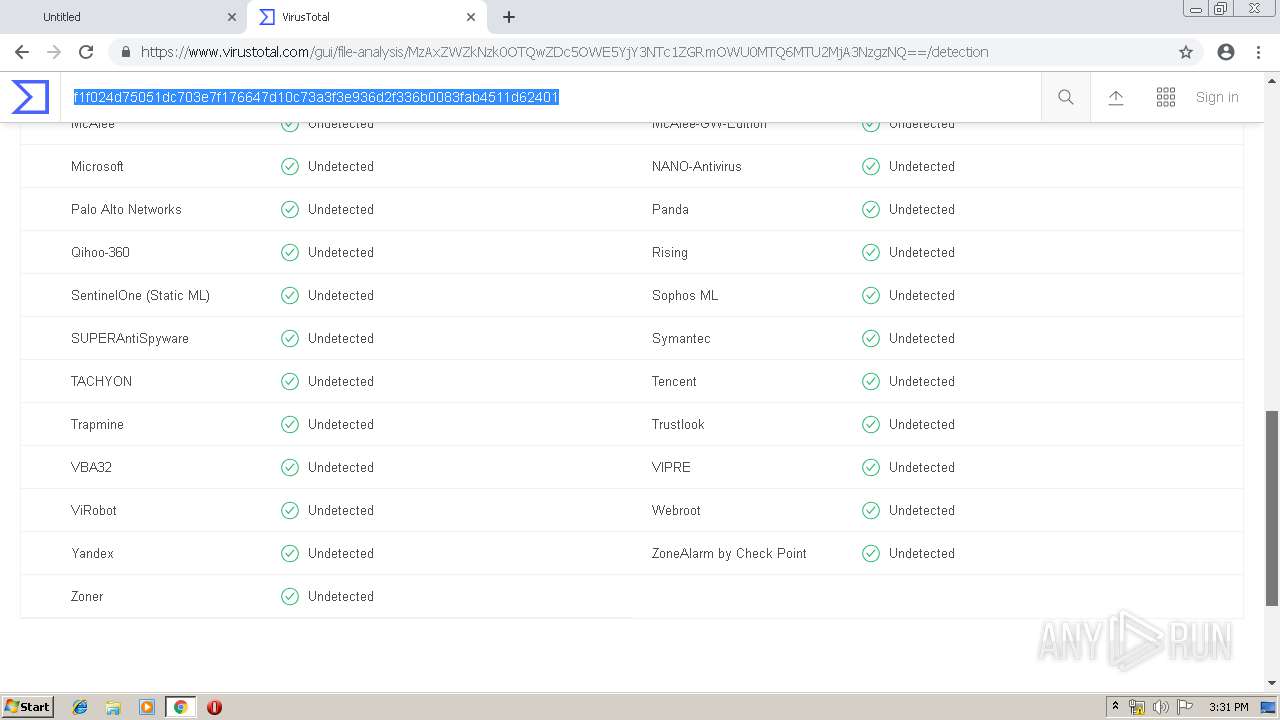Go back with browser back arrow
The image size is (1280, 720).
coord(22,52)
